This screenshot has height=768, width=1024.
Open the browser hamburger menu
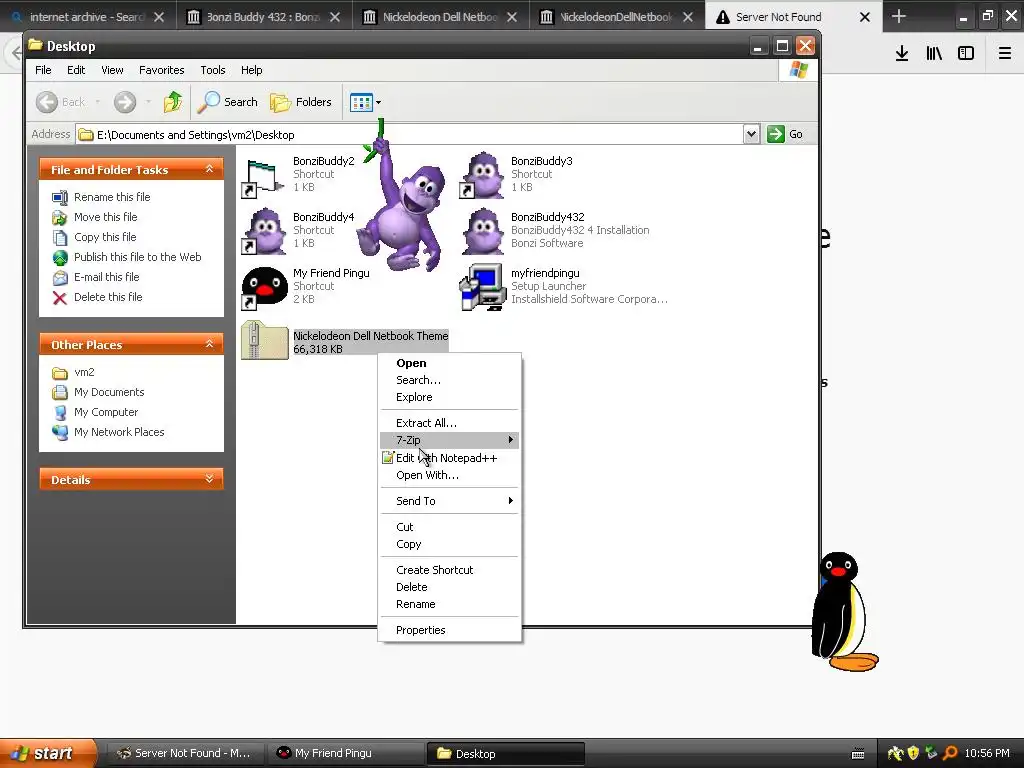click(1004, 53)
